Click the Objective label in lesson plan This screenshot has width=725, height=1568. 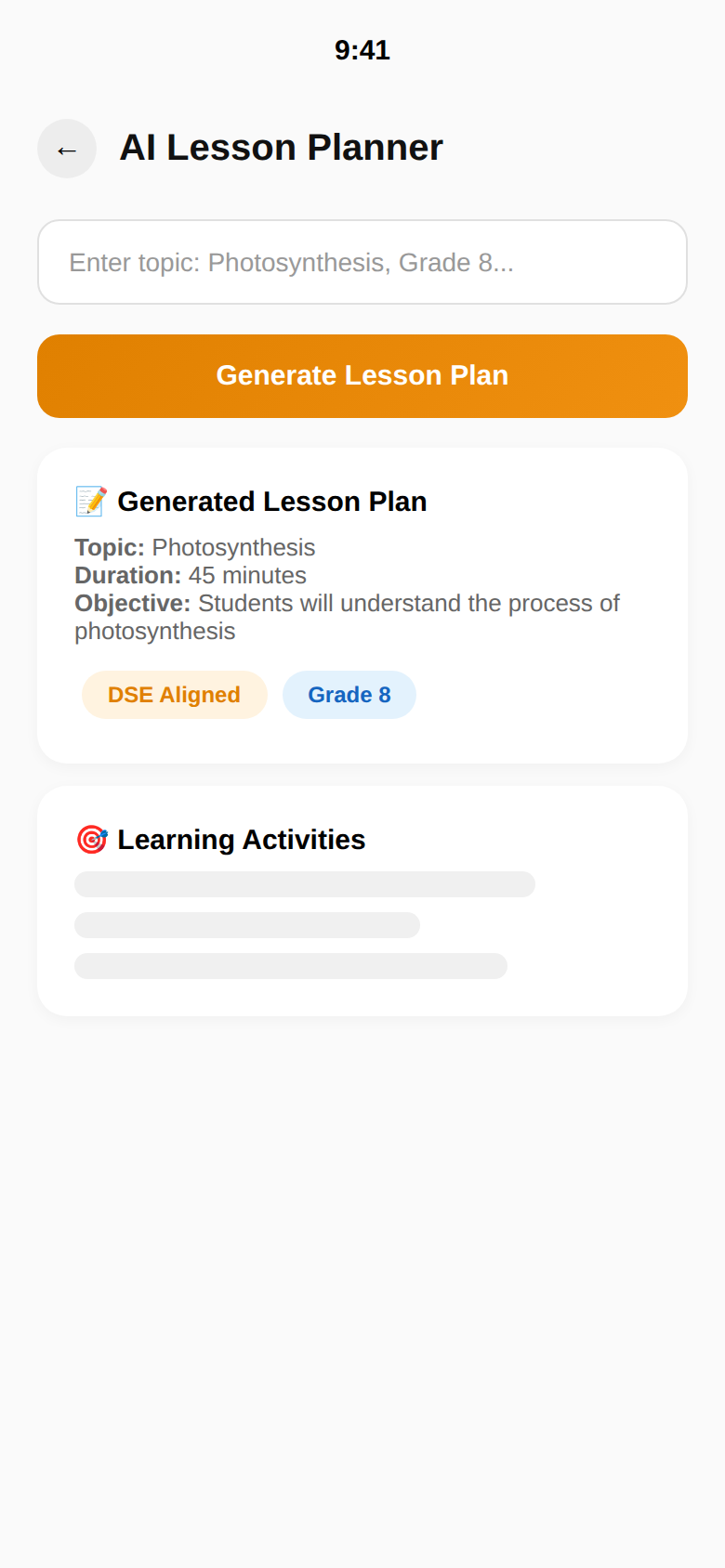(x=132, y=603)
